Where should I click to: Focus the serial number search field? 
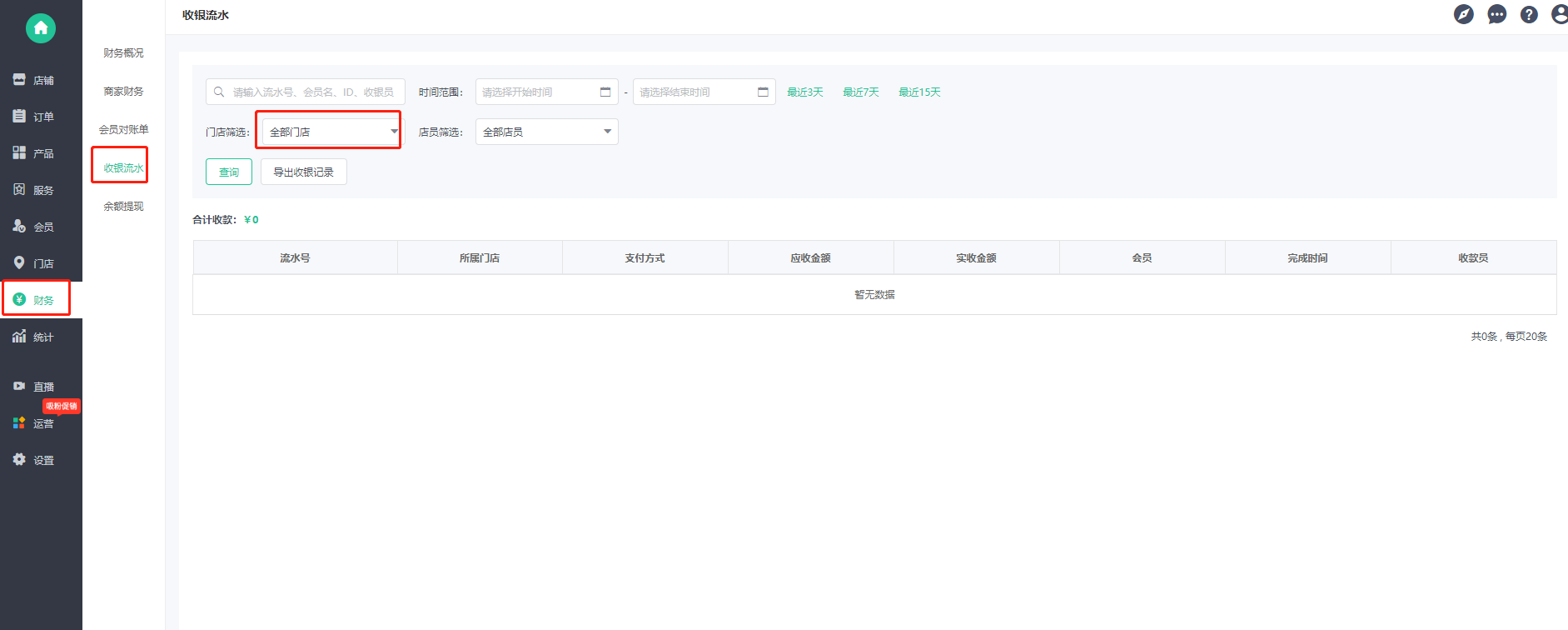[x=306, y=92]
